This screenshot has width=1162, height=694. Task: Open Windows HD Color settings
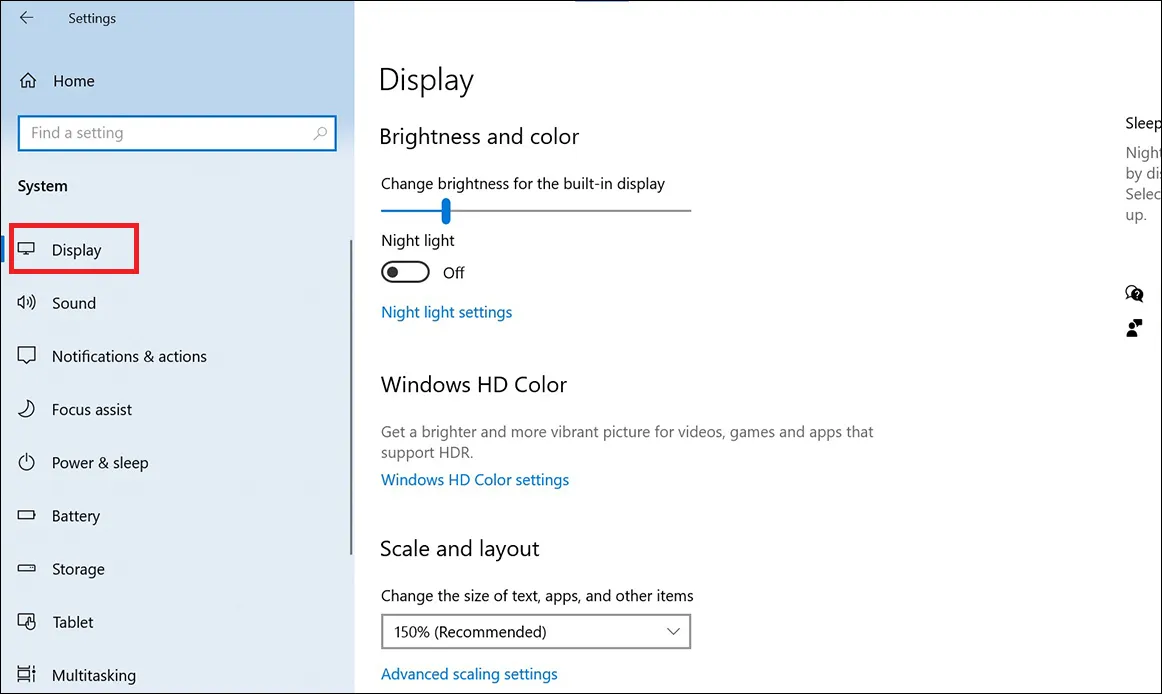[474, 480]
